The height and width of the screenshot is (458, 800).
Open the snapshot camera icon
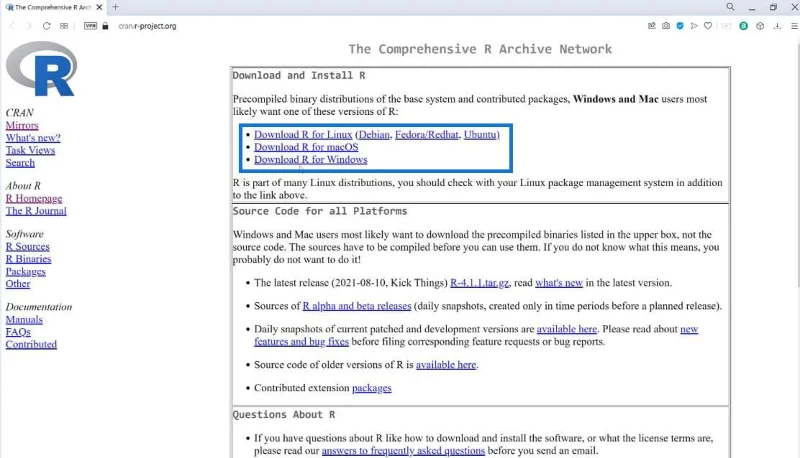tap(666, 26)
